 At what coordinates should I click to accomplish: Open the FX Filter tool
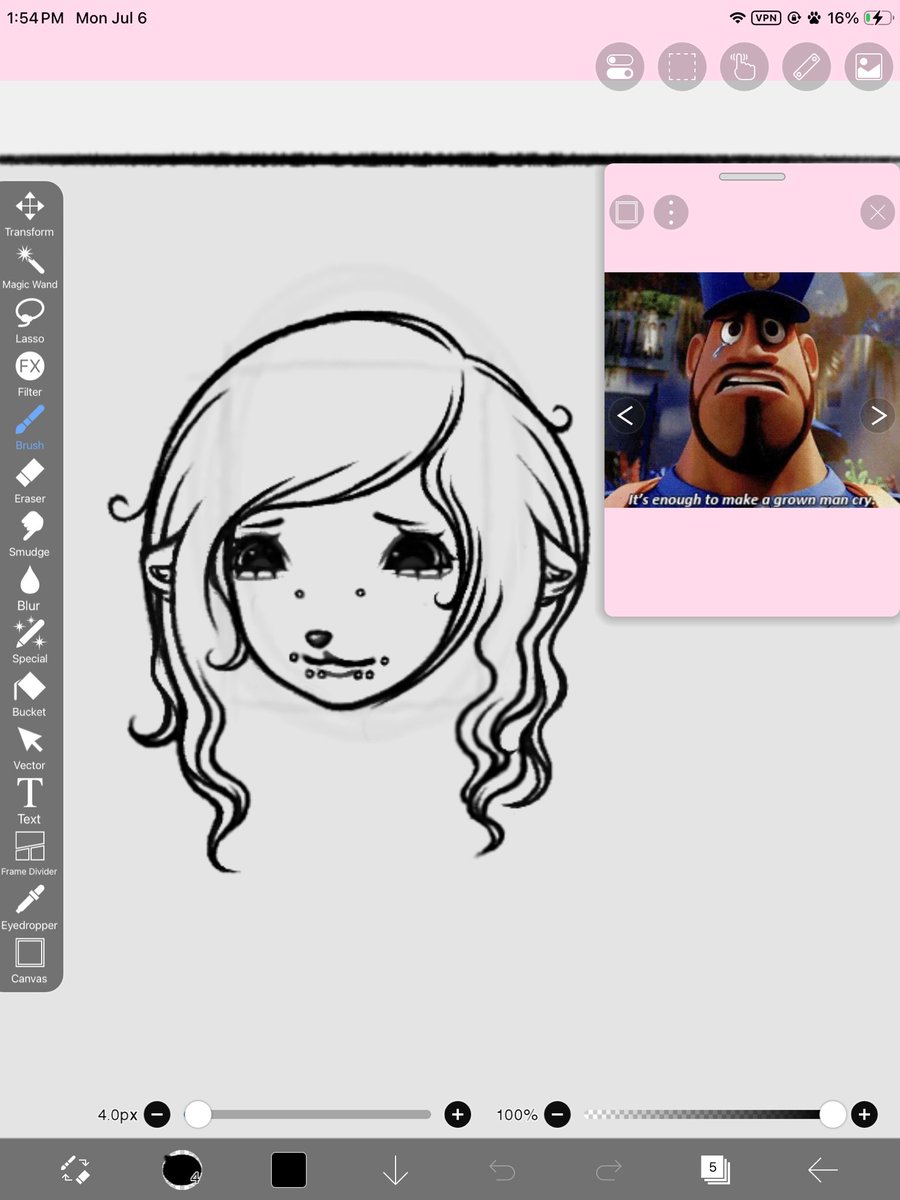pyautogui.click(x=29, y=374)
